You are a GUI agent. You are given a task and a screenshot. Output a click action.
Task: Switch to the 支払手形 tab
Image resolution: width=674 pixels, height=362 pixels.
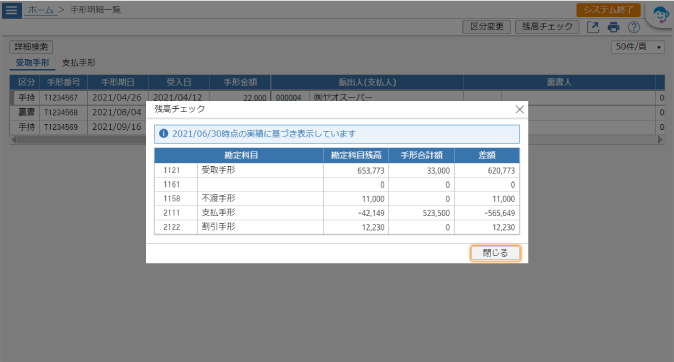[79, 63]
